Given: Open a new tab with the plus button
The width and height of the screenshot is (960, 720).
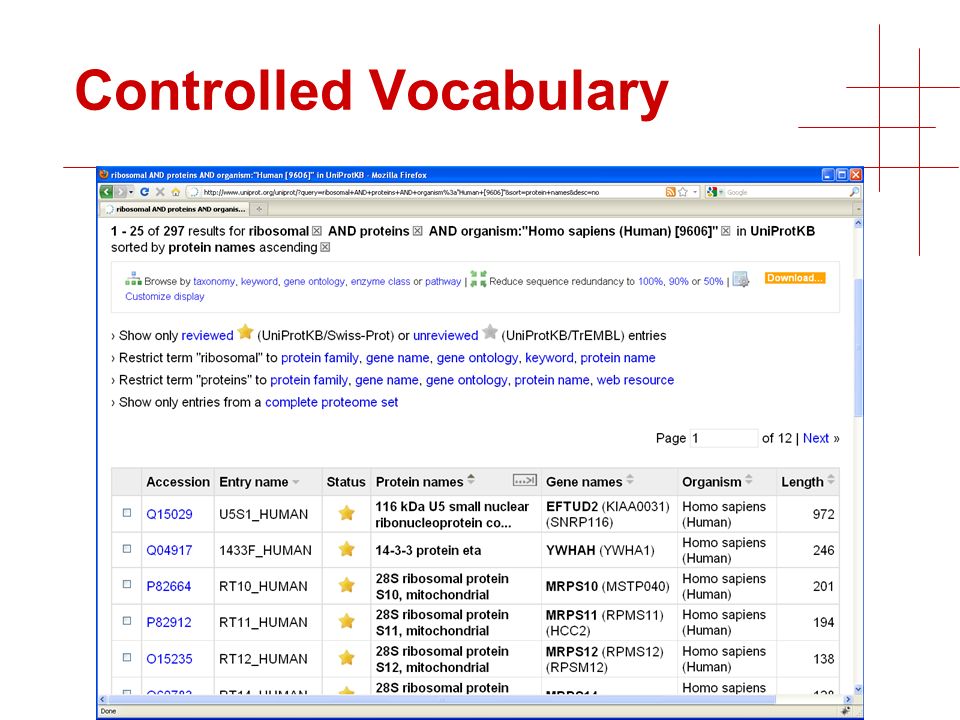Looking at the screenshot, I should (259, 209).
